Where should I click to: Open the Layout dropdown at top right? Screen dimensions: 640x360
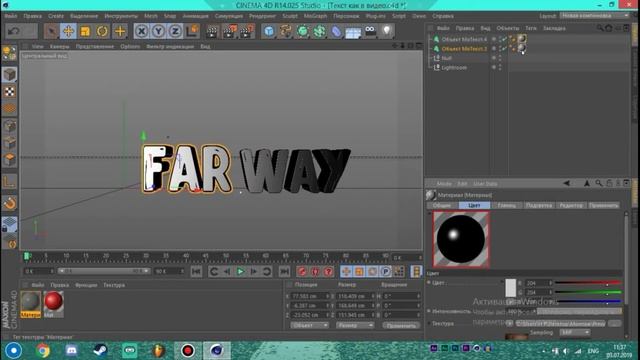coord(595,16)
